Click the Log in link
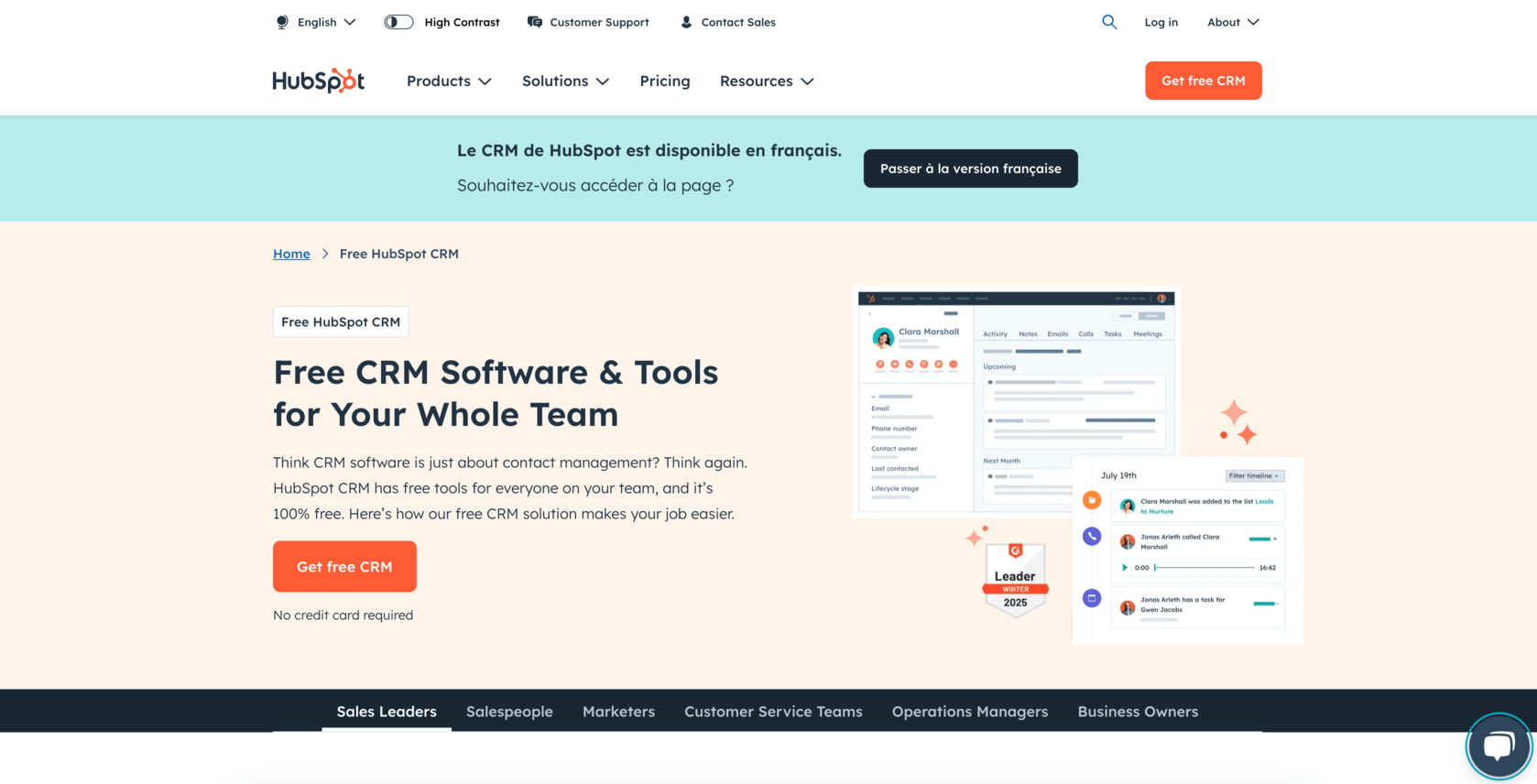Screen dimensions: 1537x784 coord(1161,22)
